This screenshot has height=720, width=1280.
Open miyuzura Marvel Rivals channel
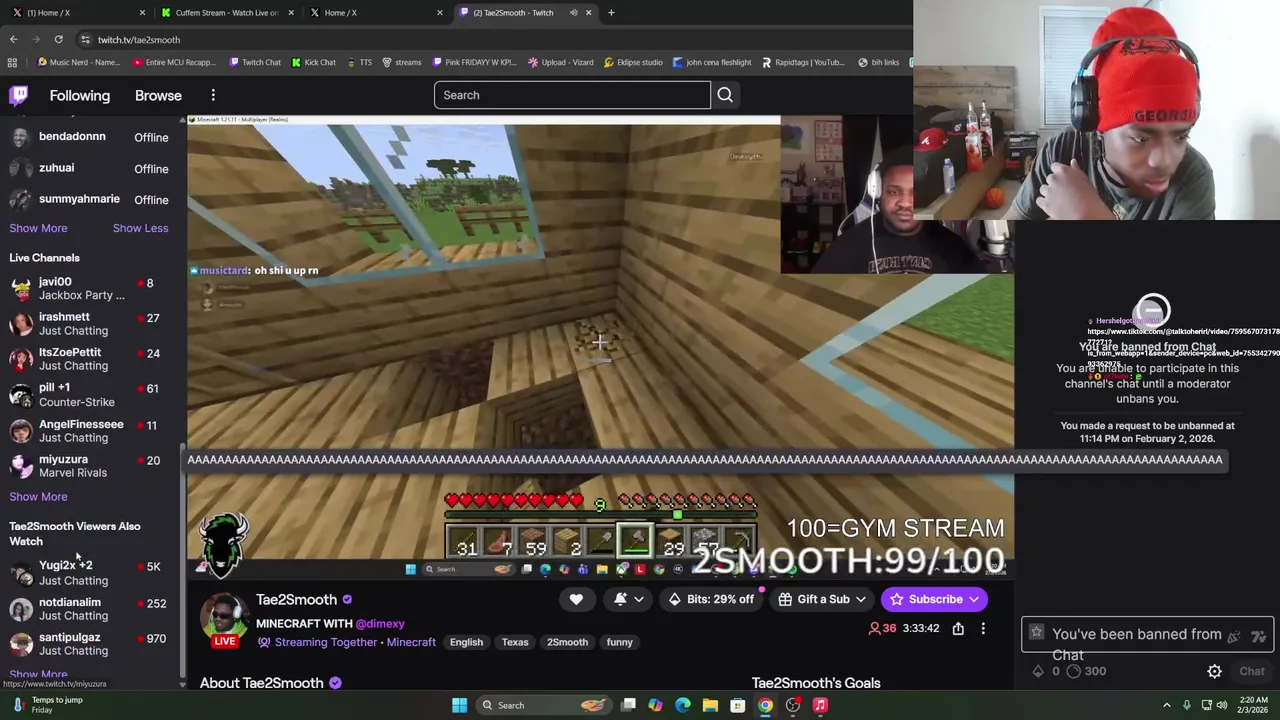pos(92,466)
